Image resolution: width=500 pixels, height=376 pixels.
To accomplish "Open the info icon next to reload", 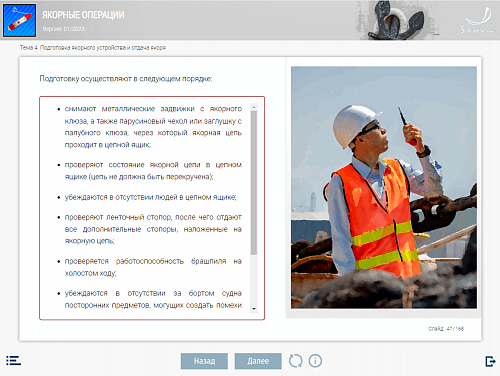I will 315,361.
